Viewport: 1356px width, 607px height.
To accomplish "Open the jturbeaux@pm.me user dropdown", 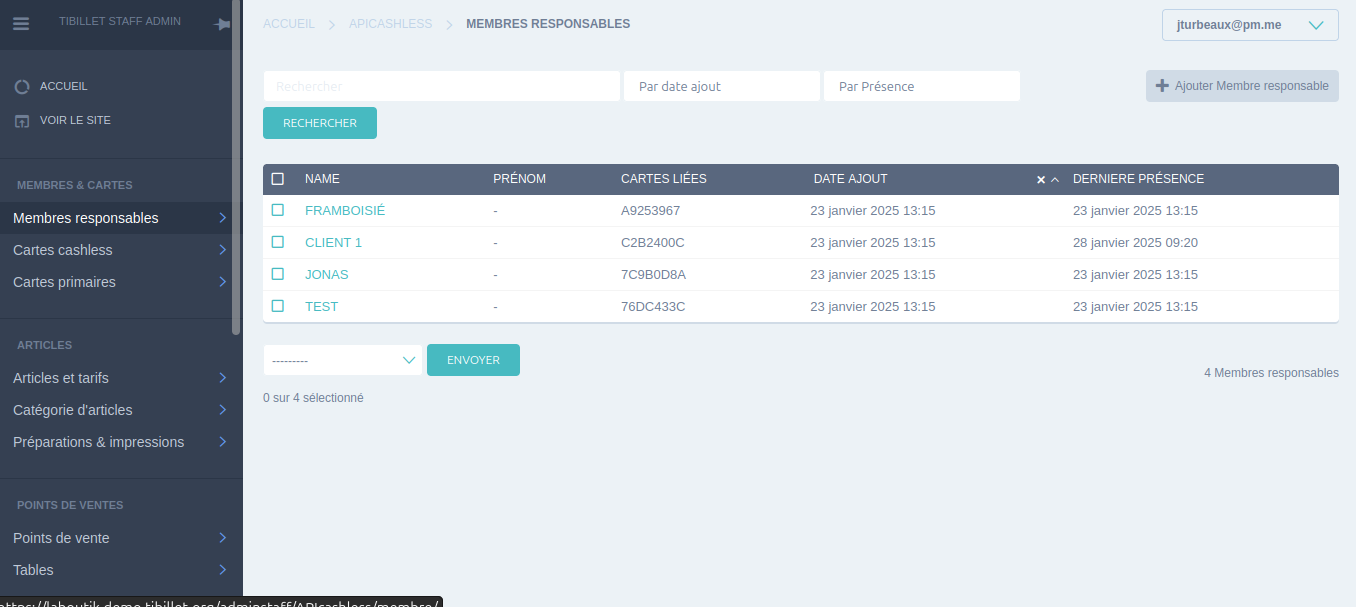I will (x=1250, y=25).
